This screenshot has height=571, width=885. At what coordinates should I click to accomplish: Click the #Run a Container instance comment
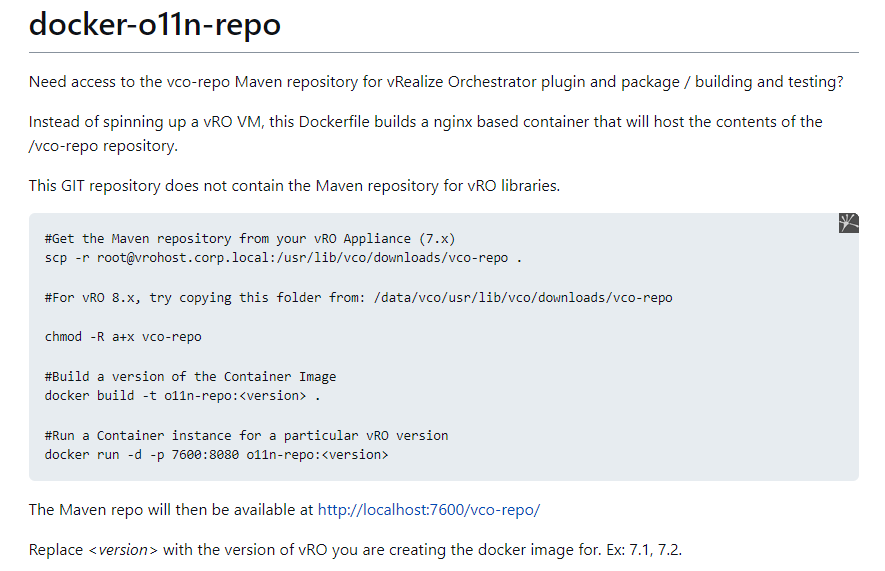[x=246, y=435]
